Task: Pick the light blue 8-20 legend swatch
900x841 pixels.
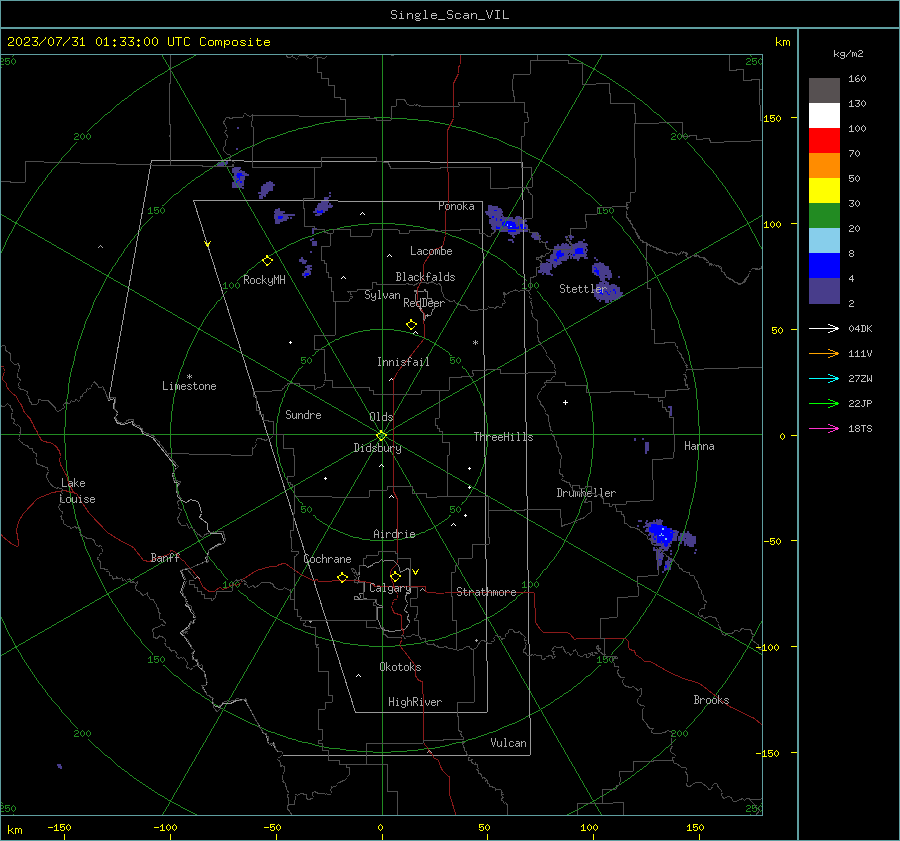Action: point(824,241)
